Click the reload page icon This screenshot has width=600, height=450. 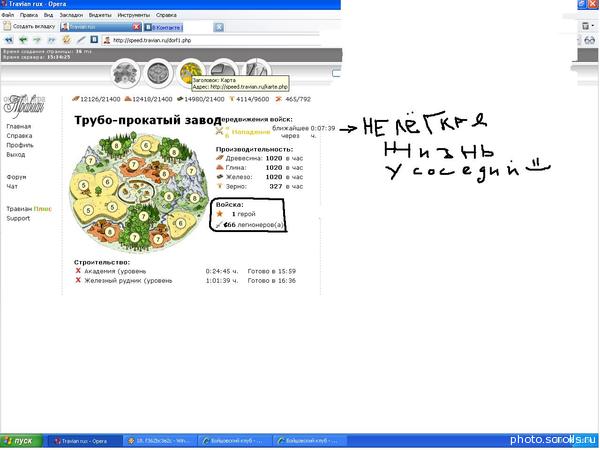(67, 40)
